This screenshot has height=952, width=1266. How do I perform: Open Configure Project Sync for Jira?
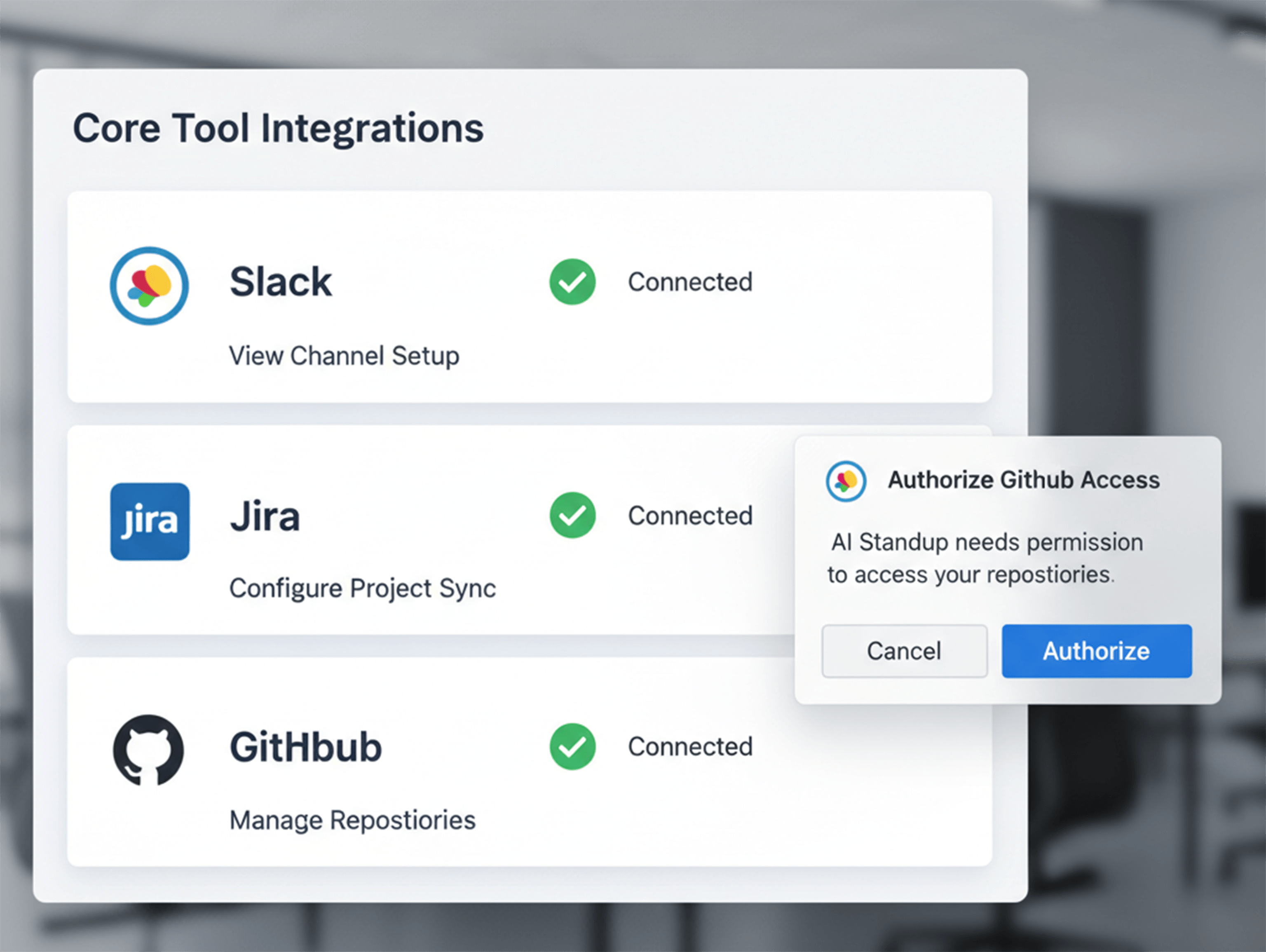pyautogui.click(x=362, y=588)
